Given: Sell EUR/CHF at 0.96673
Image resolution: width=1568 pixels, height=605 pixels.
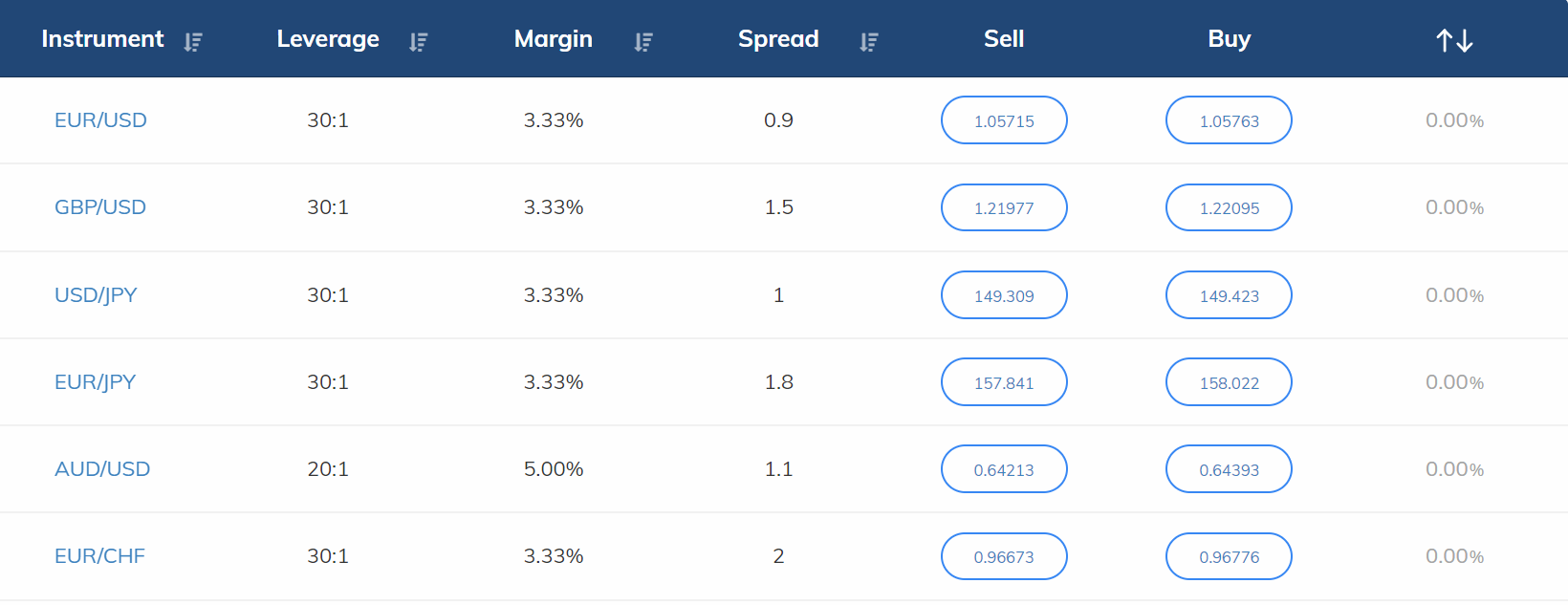Looking at the screenshot, I should click(x=1004, y=556).
